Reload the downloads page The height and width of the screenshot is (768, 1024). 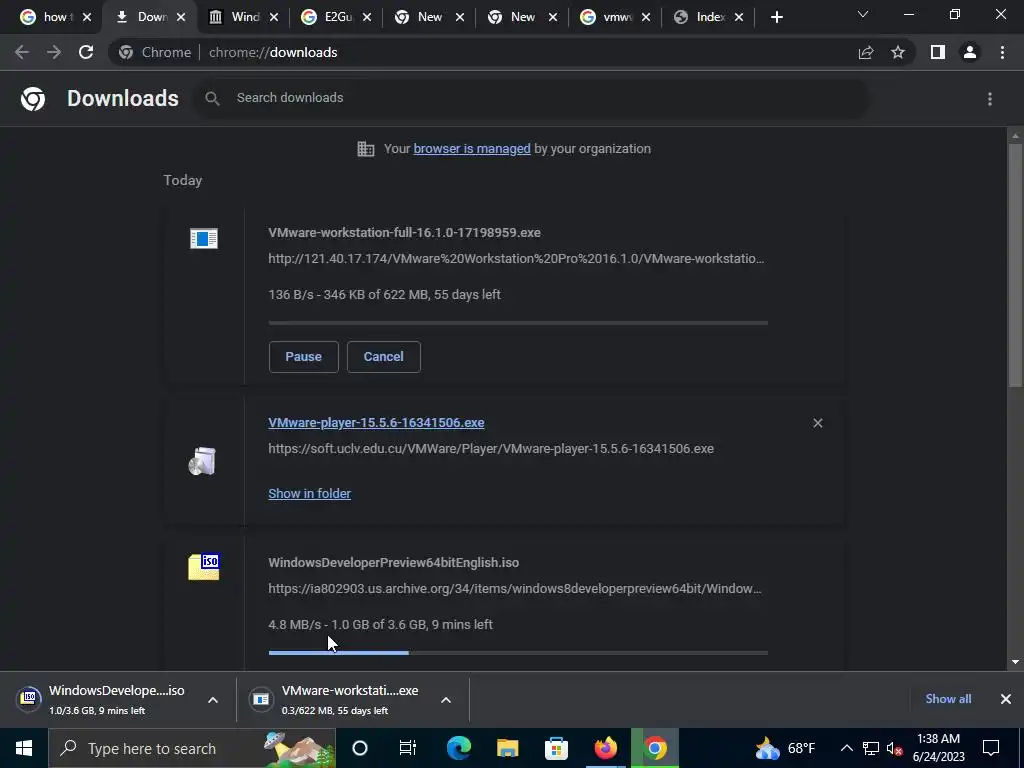(x=86, y=52)
